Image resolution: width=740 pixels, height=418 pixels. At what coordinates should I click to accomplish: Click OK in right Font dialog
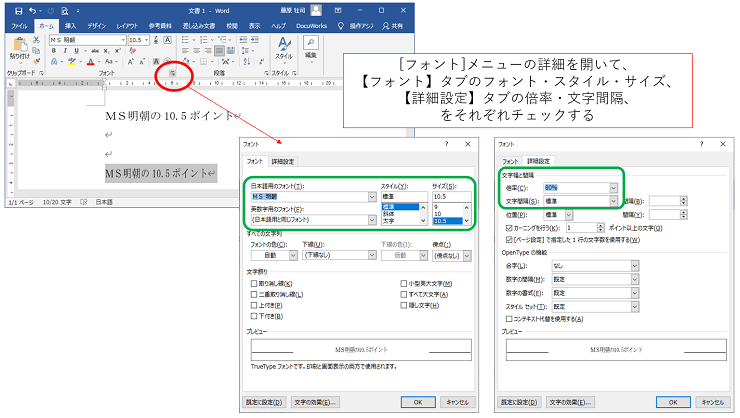tap(673, 402)
